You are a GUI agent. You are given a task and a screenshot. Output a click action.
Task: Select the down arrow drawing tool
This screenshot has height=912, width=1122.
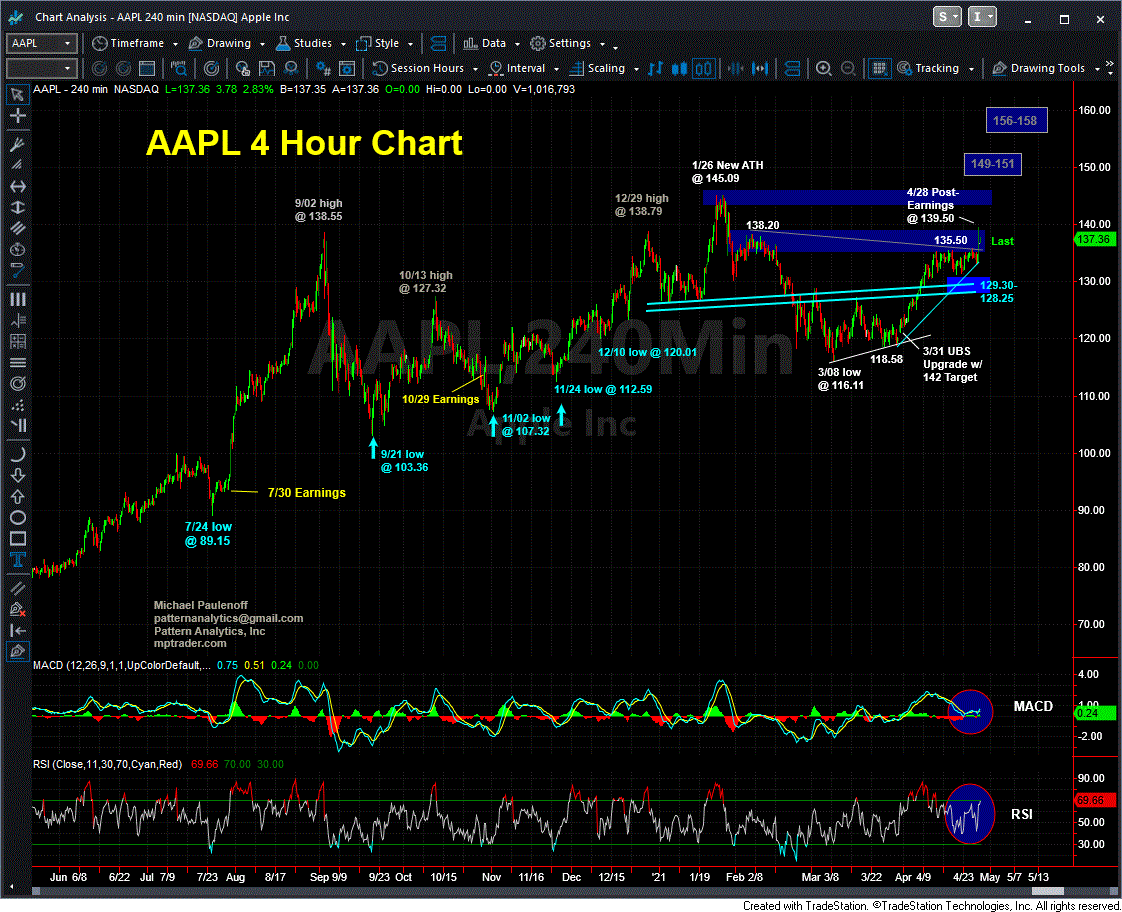tap(17, 475)
